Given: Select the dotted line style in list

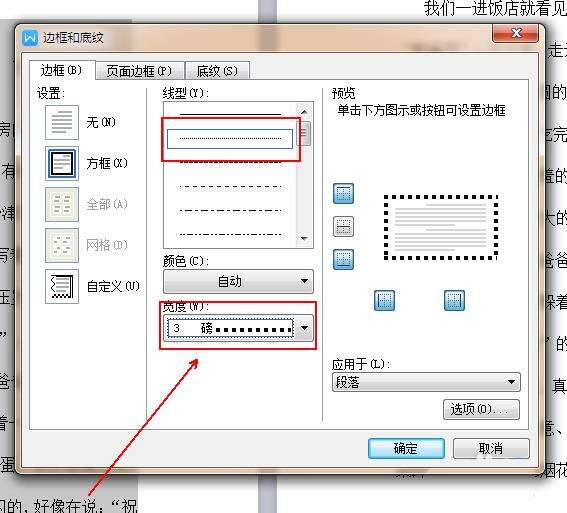Looking at the screenshot, I should pos(230,139).
